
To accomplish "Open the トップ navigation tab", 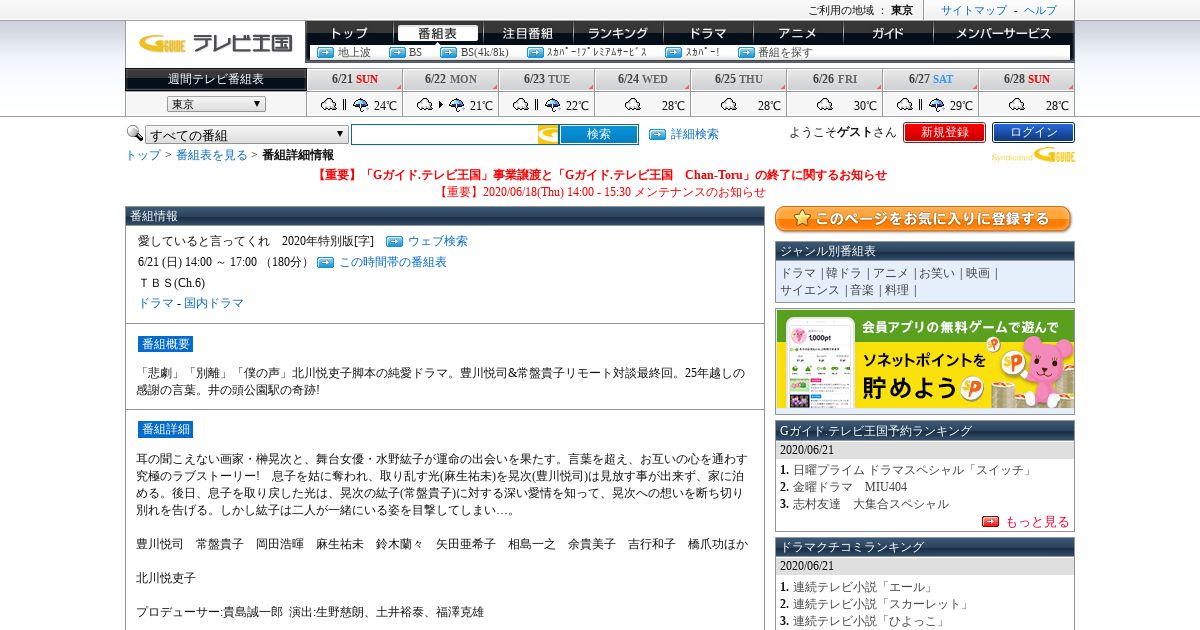I will coord(349,33).
